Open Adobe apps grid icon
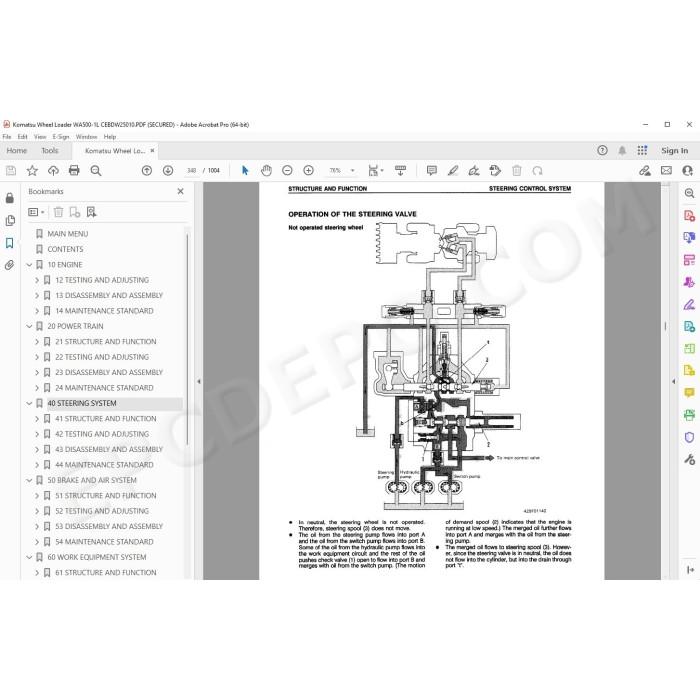700x700 pixels. pos(642,150)
